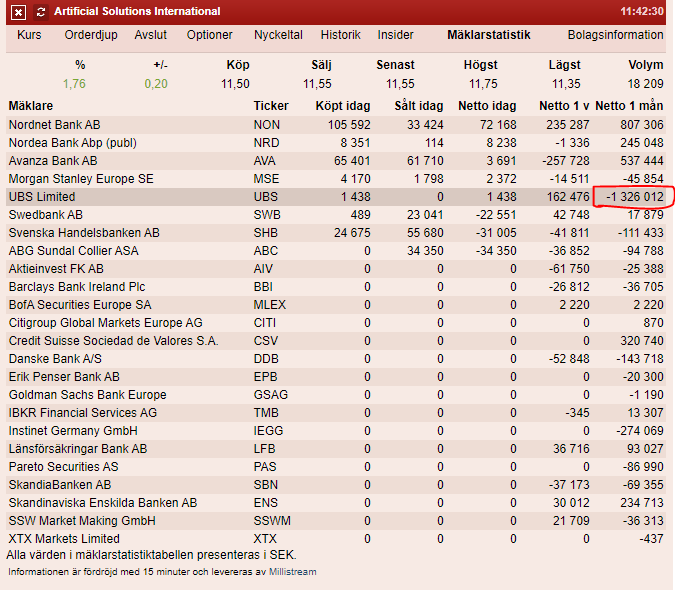Click Credit Suisse Sociedad de Valores S.A.
The height and width of the screenshot is (590, 675).
point(114,341)
